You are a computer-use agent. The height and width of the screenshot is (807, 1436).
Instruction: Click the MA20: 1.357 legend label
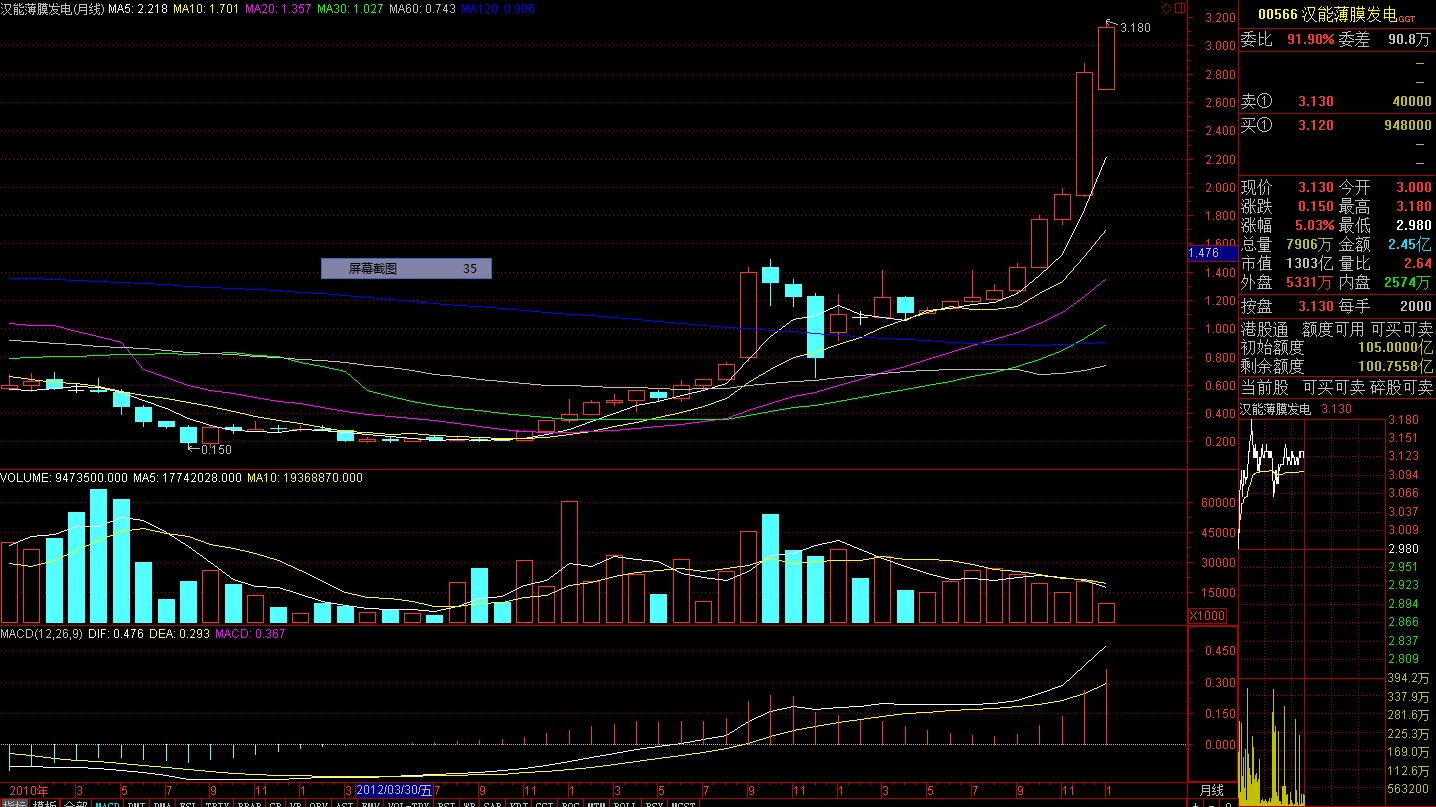(x=278, y=9)
